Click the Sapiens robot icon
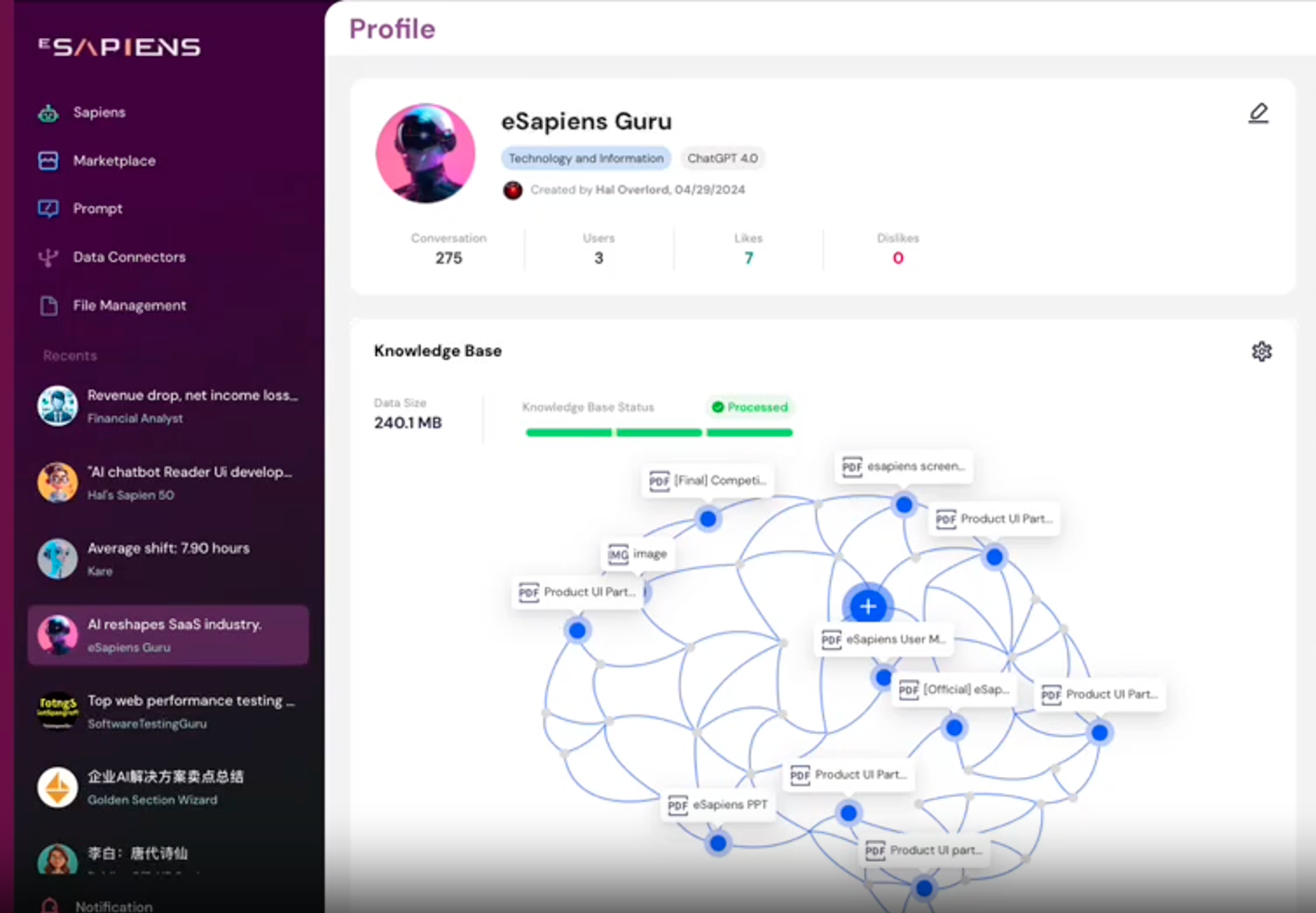1316x913 pixels. point(48,113)
